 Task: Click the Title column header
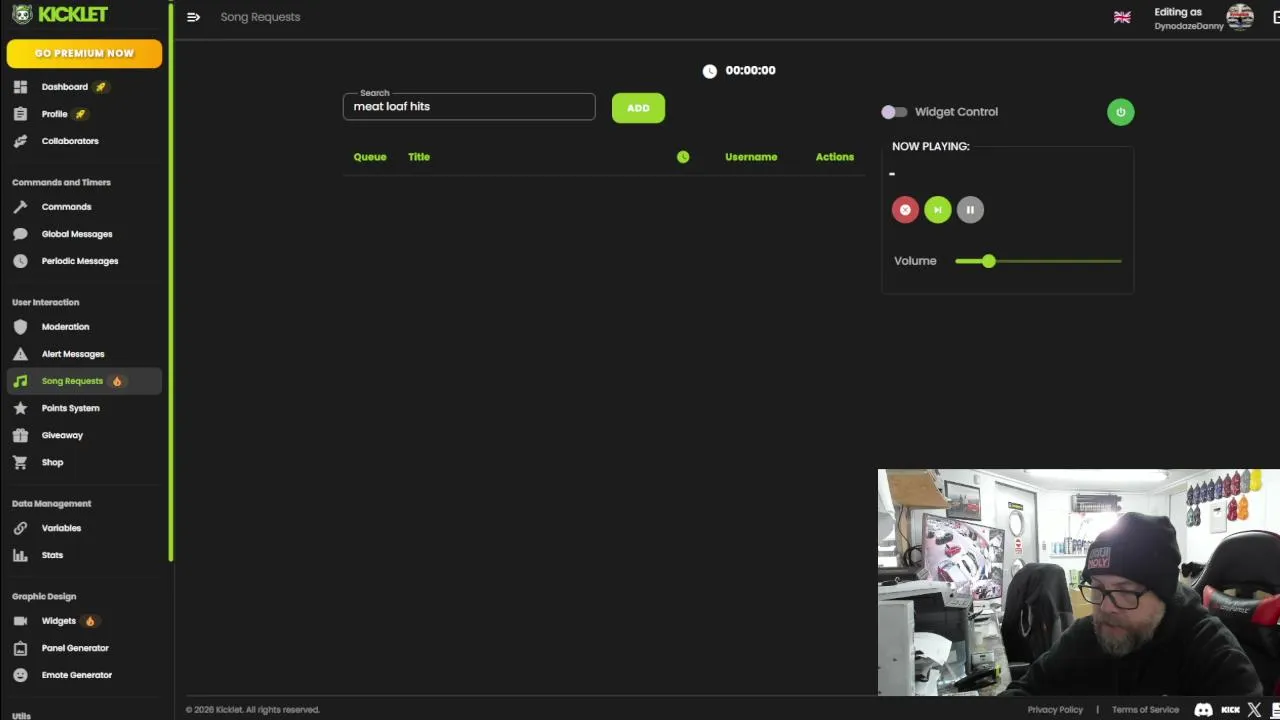pyautogui.click(x=419, y=157)
